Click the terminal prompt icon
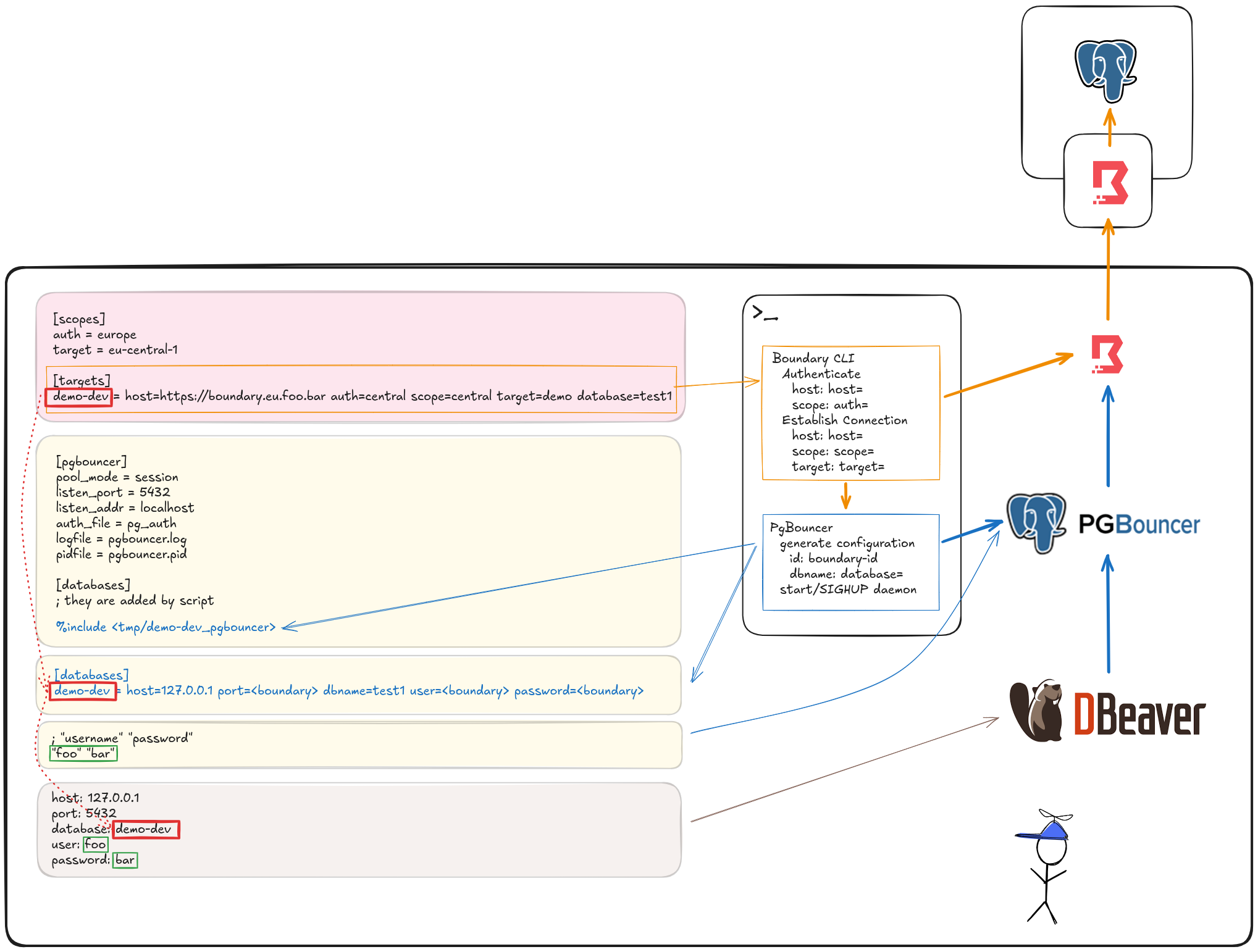The width and height of the screenshot is (1258, 952). [765, 313]
